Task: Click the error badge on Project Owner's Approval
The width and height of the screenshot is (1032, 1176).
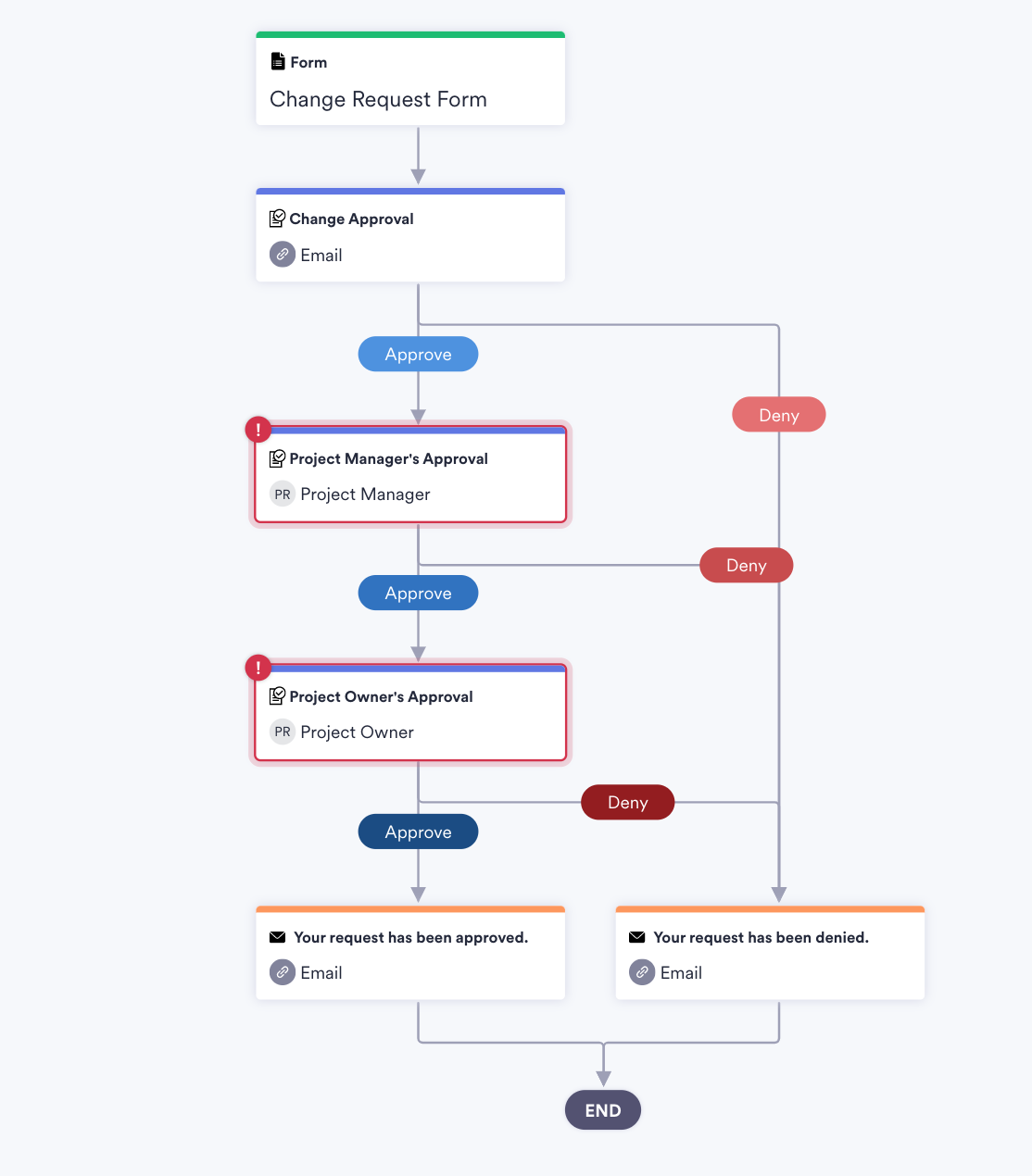Action: (x=258, y=668)
